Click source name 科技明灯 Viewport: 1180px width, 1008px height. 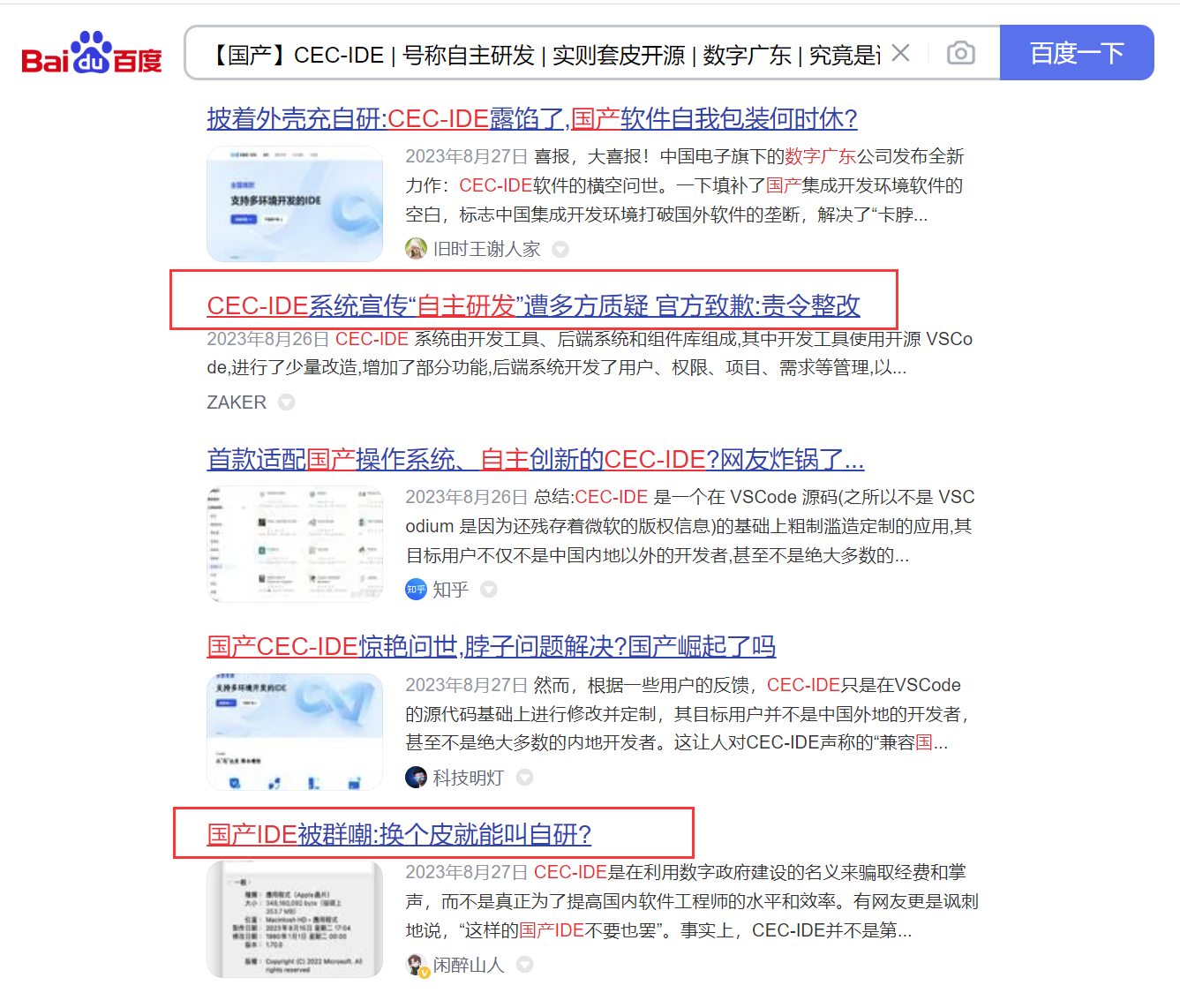pyautogui.click(x=468, y=778)
